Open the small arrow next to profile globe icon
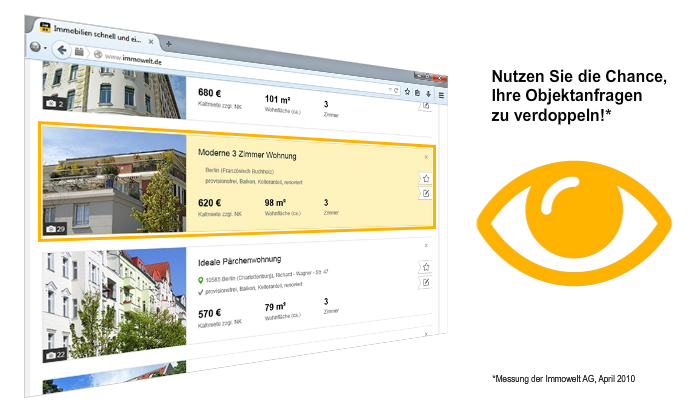This screenshot has height=410, width=698. [x=45, y=48]
